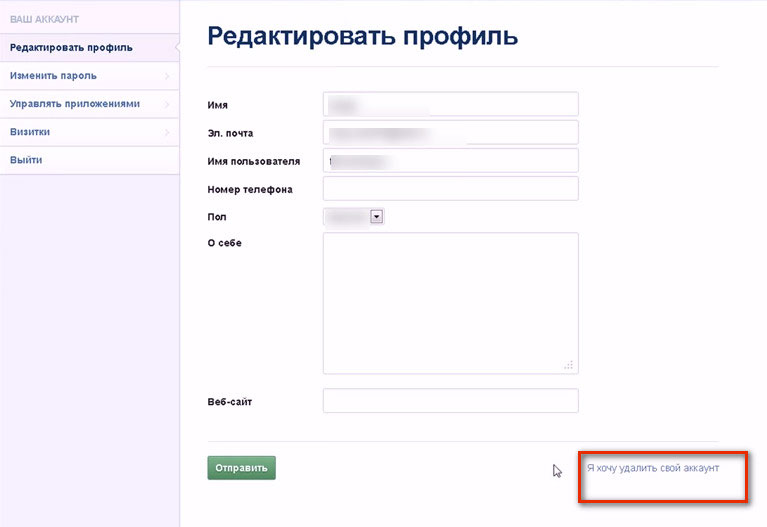The height and width of the screenshot is (527, 767).
Task: Click chevron arrow beside 'Управлять приложениями'
Action: click(166, 104)
